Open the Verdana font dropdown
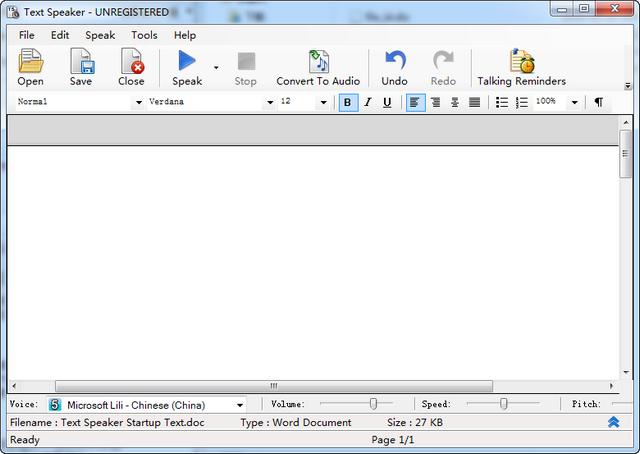Image resolution: width=640 pixels, height=454 pixels. click(269, 102)
